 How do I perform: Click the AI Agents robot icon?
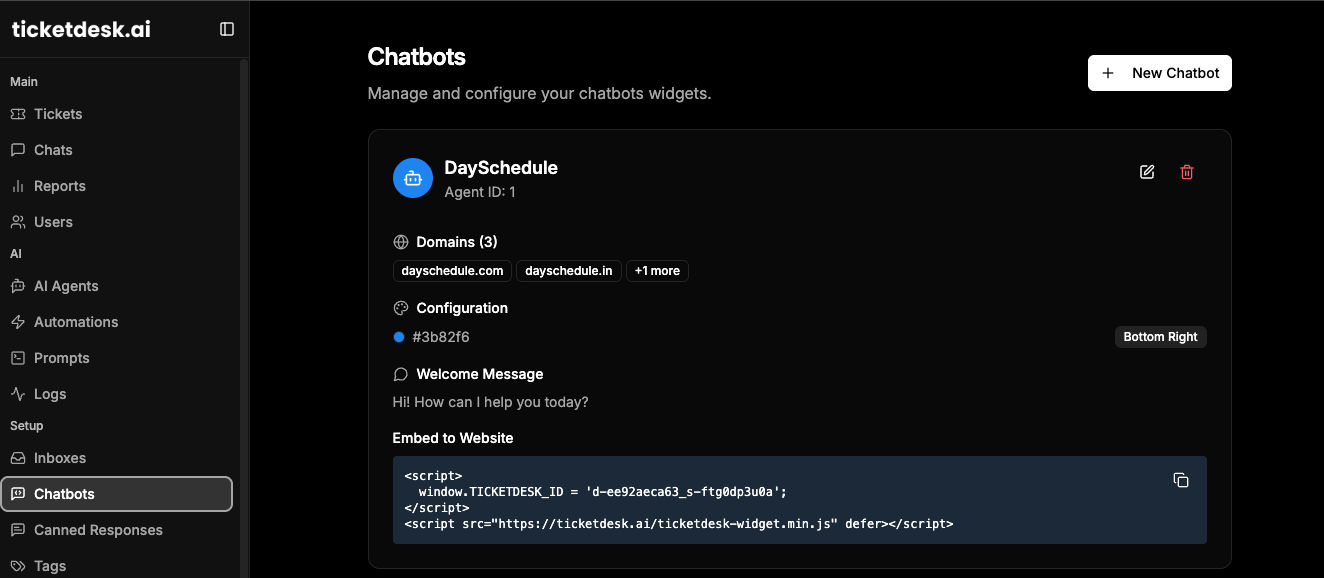tap(18, 286)
